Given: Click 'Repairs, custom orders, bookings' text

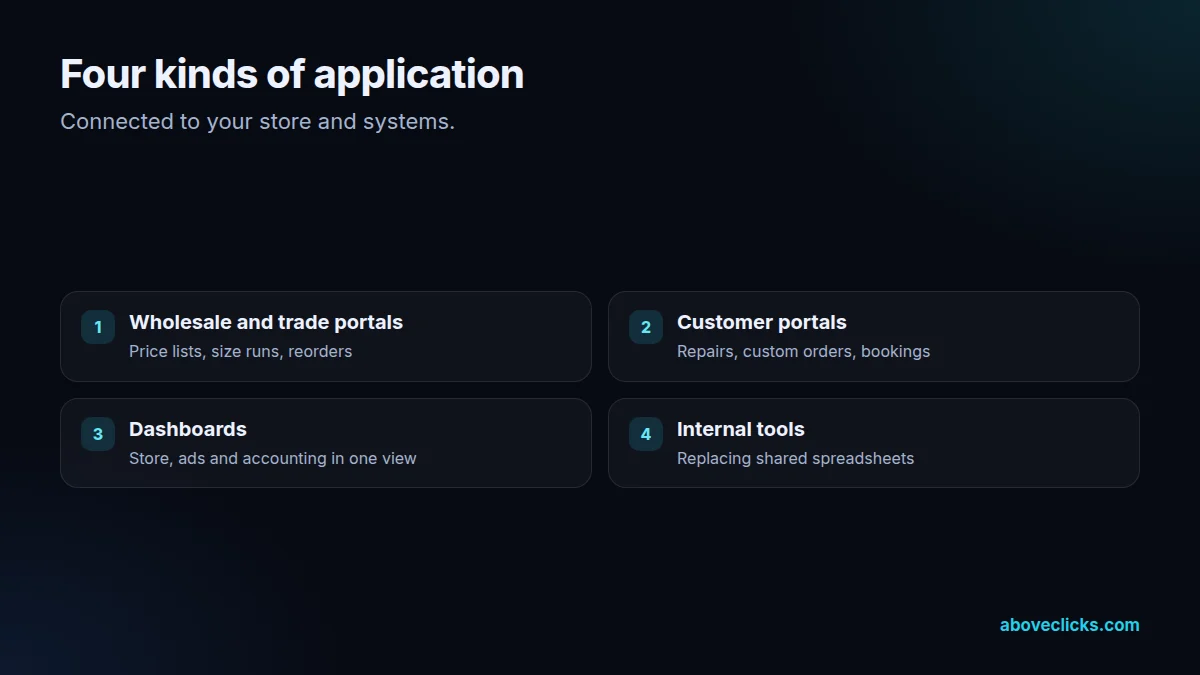Looking at the screenshot, I should coord(803,351).
